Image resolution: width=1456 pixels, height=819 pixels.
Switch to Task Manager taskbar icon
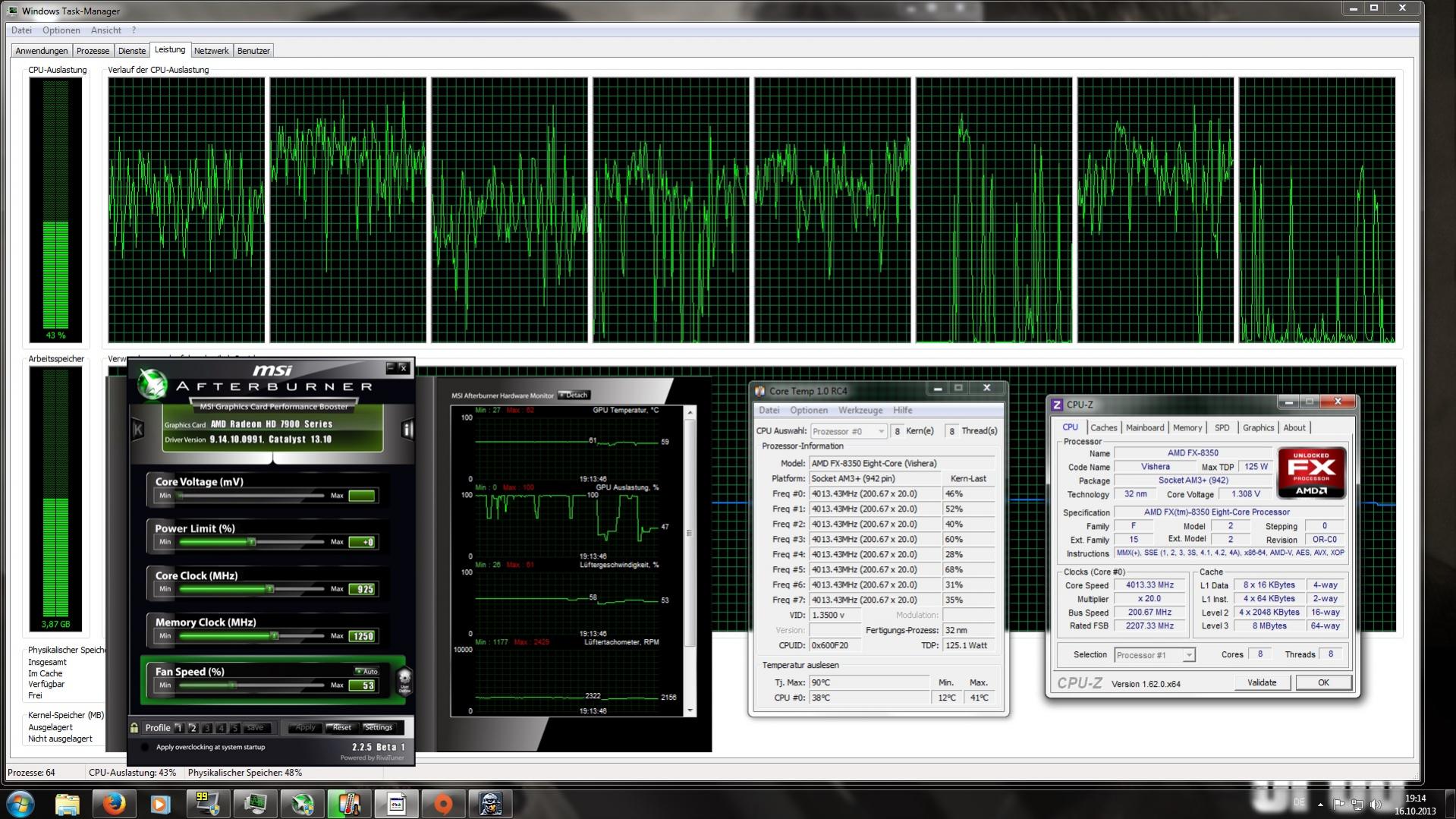[254, 804]
